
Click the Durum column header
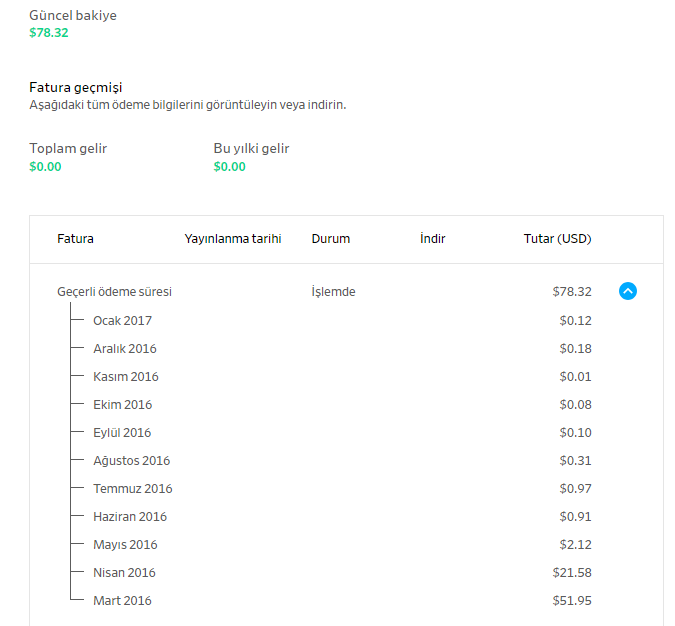(331, 239)
